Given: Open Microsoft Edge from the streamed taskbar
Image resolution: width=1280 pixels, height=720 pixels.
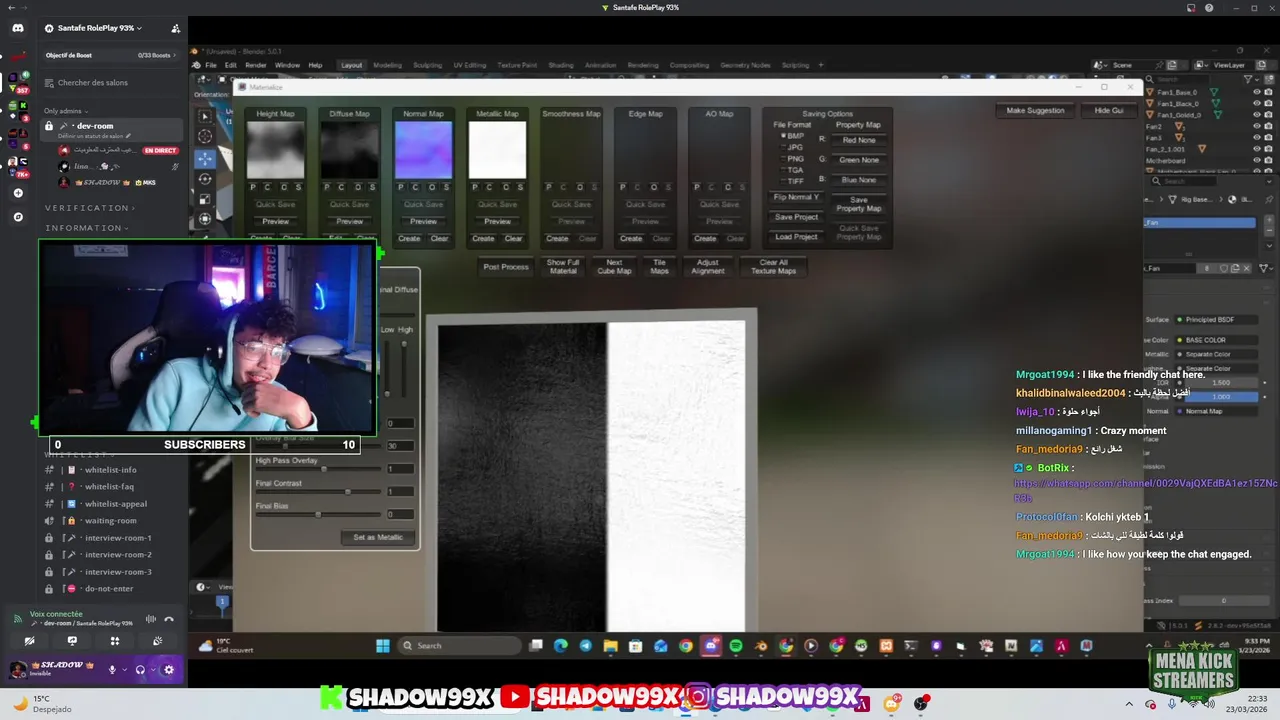Looking at the screenshot, I should (560, 646).
